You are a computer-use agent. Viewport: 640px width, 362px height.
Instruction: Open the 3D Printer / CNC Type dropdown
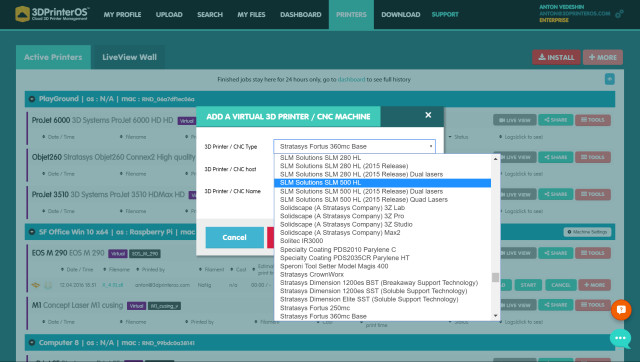[354, 147]
